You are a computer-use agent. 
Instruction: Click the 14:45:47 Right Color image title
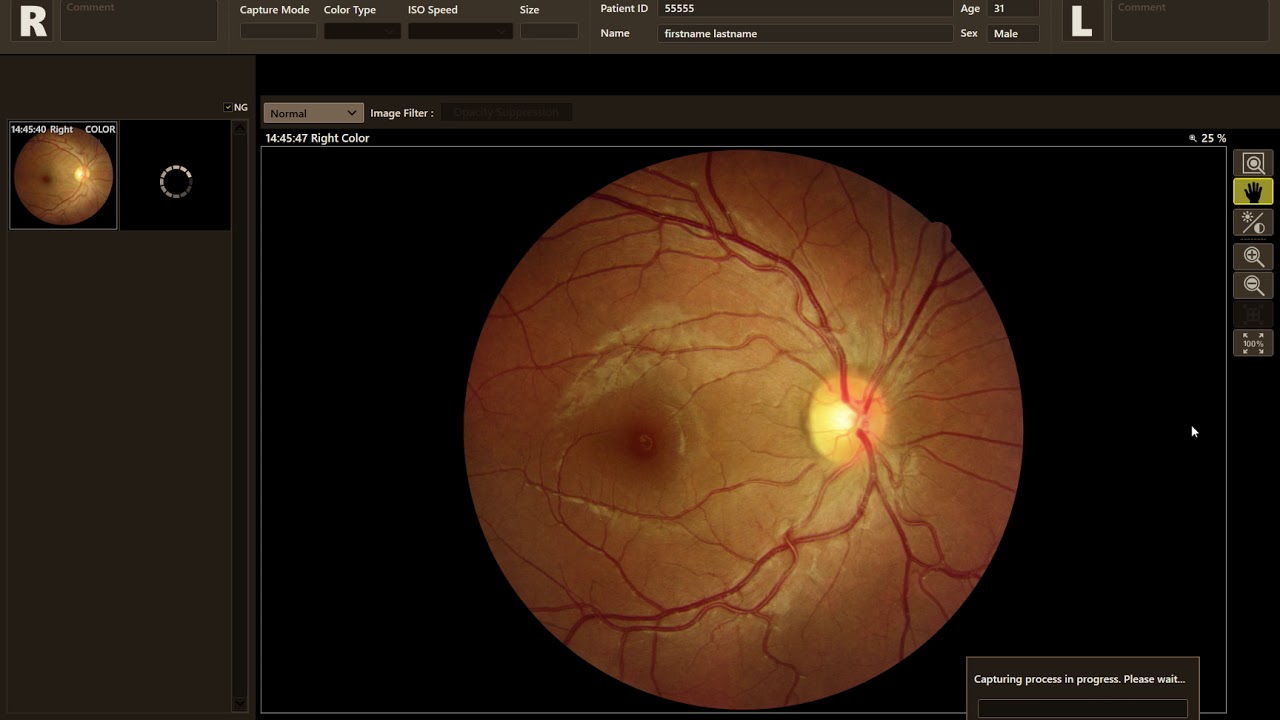point(317,138)
